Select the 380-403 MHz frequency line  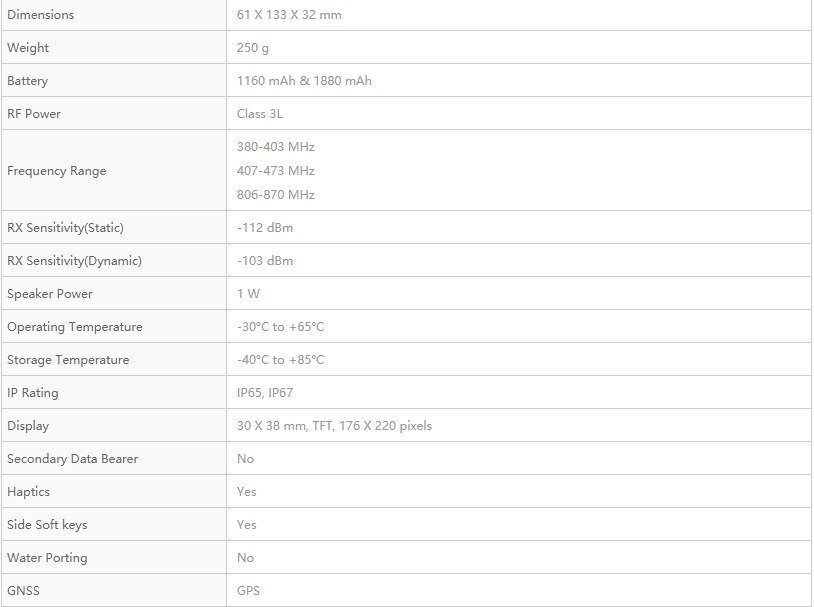point(276,147)
